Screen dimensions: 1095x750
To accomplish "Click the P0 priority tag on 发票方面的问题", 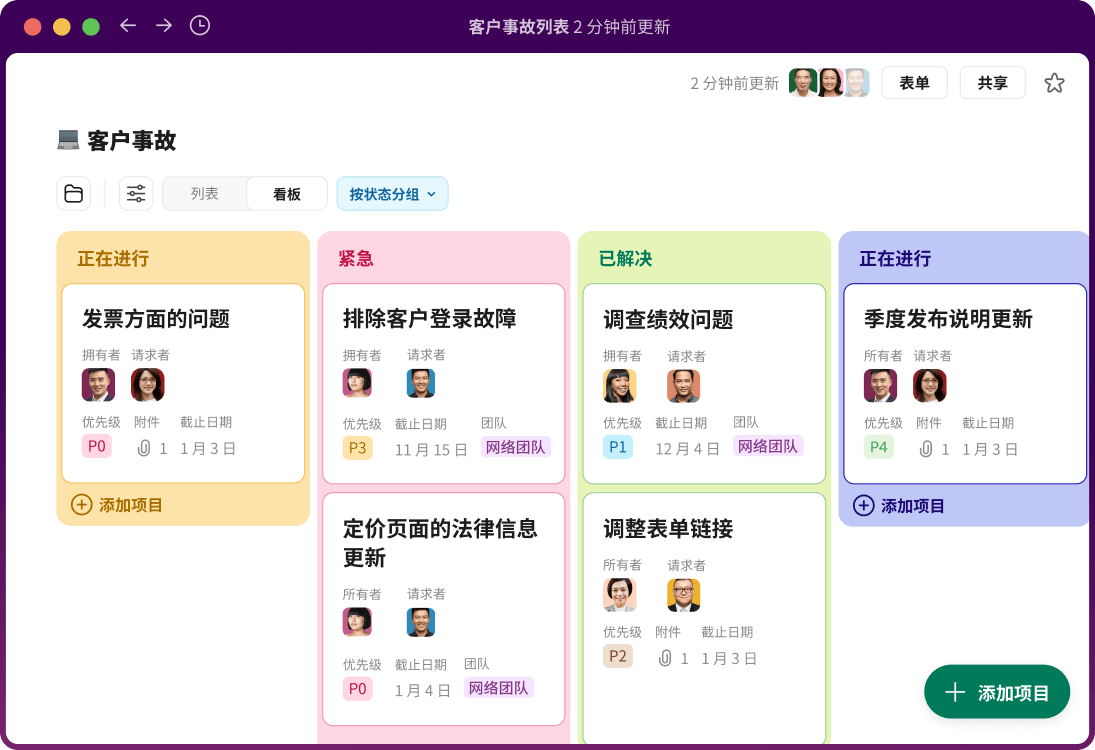I will (x=97, y=448).
